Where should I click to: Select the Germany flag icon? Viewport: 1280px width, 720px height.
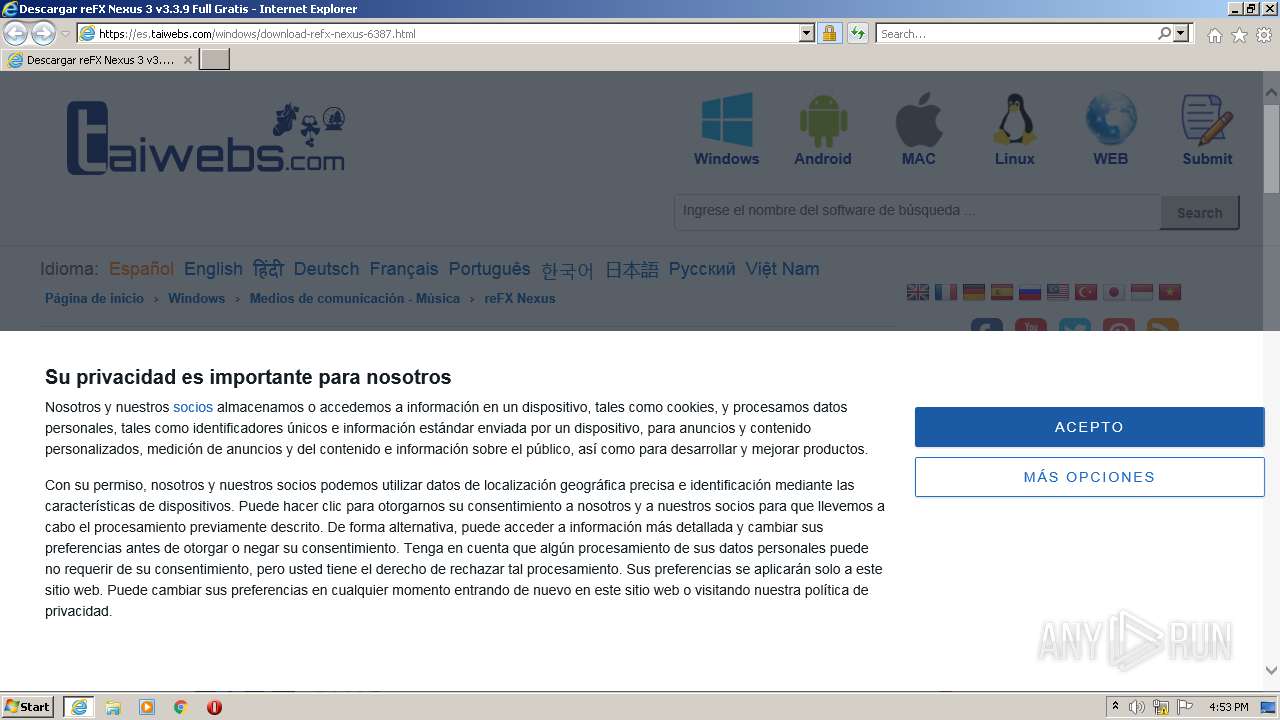[974, 292]
